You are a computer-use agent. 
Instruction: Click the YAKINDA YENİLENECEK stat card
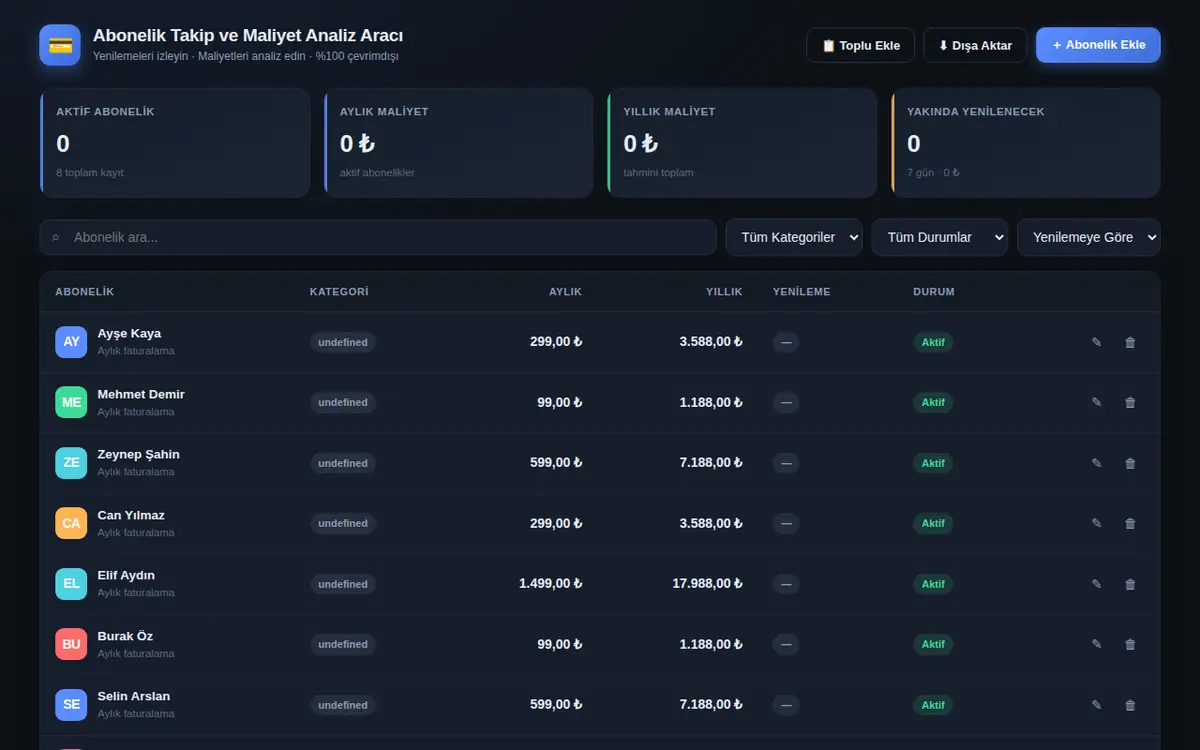(x=1026, y=143)
